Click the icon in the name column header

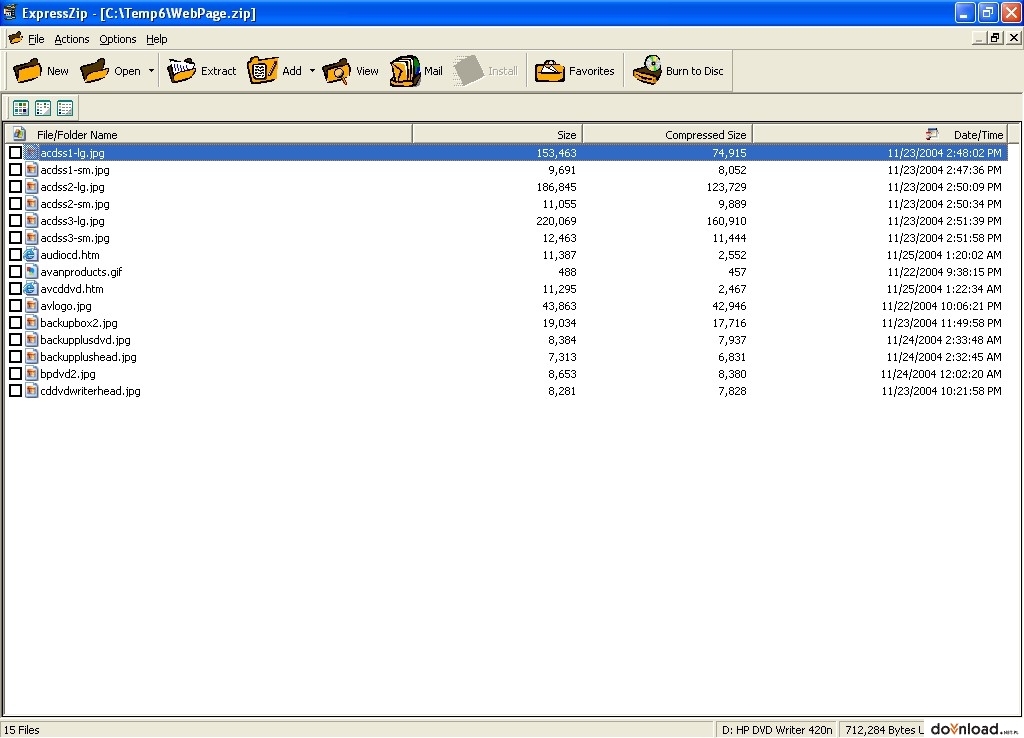(19, 134)
